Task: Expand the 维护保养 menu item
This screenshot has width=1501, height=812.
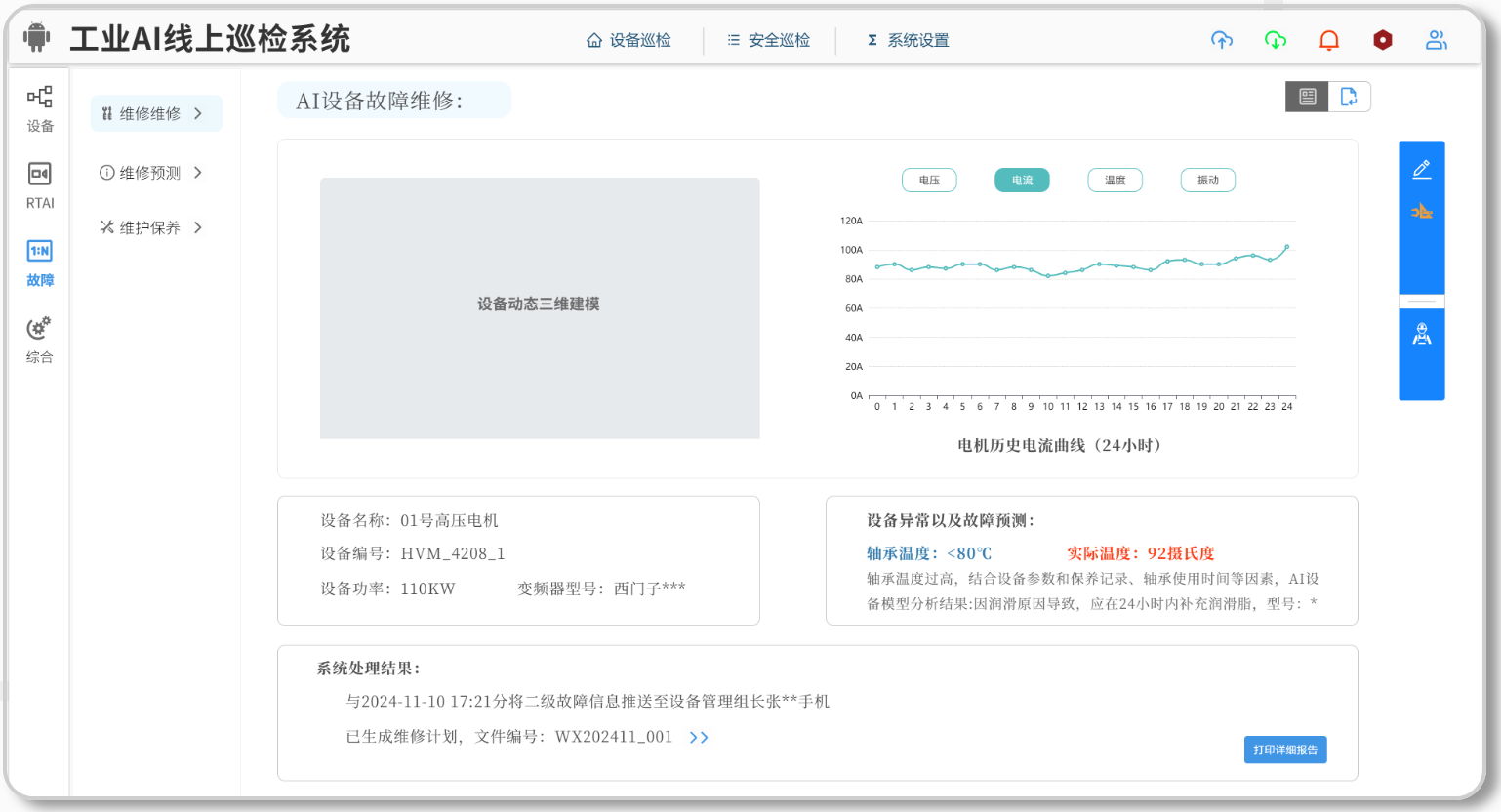Action: [x=152, y=227]
